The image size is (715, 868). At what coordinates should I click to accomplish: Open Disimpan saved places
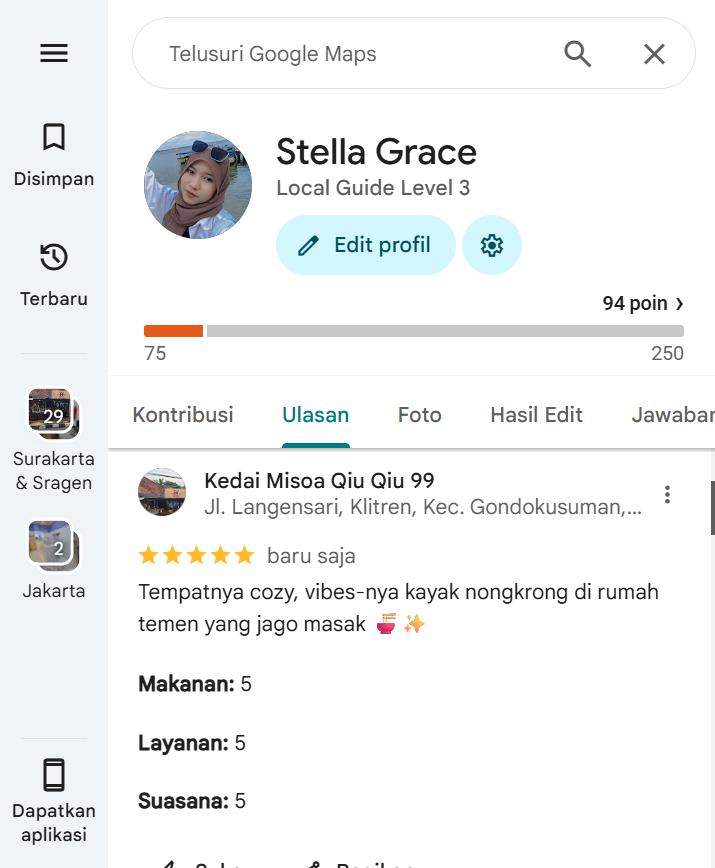(54, 155)
